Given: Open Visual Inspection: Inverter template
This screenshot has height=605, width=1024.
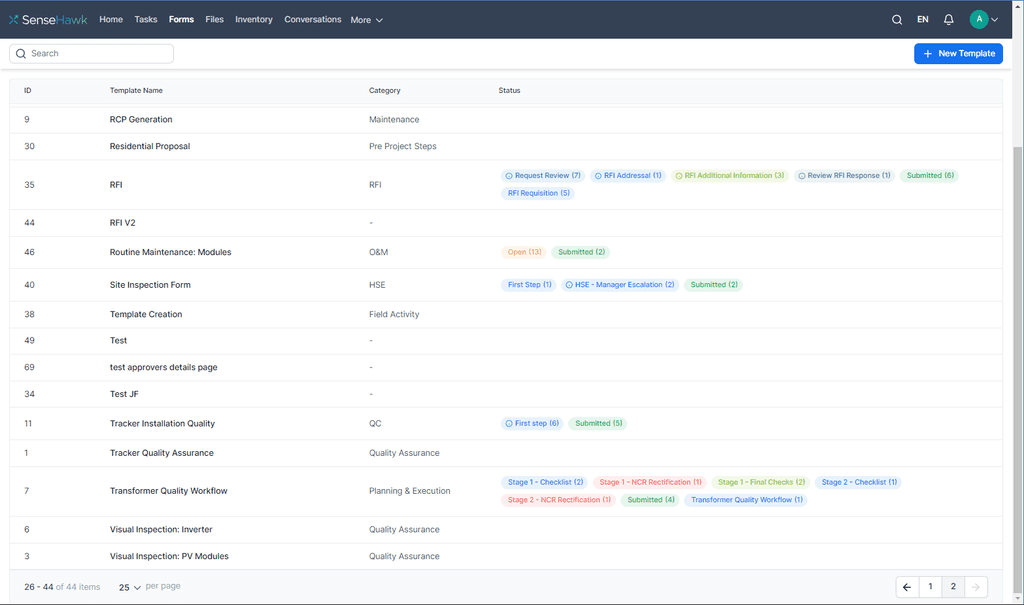Looking at the screenshot, I should pyautogui.click(x=161, y=529).
